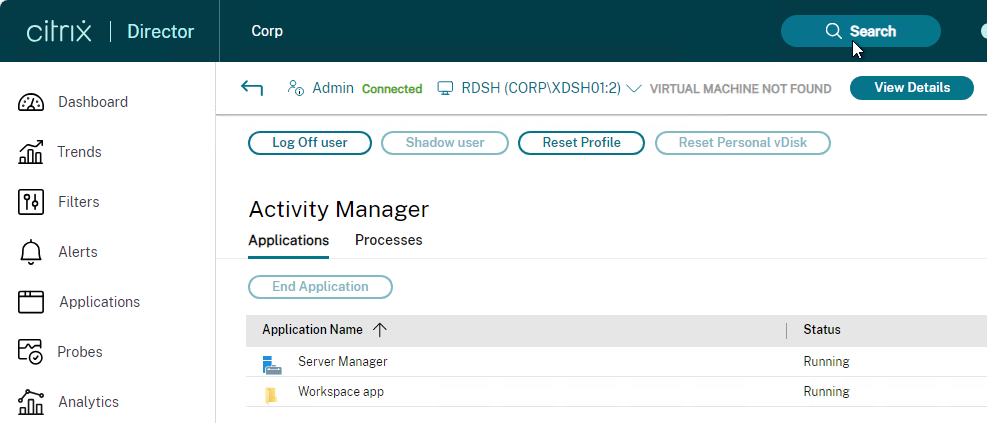
Task: Click the Server Manager app icon
Action: pyautogui.click(x=272, y=364)
